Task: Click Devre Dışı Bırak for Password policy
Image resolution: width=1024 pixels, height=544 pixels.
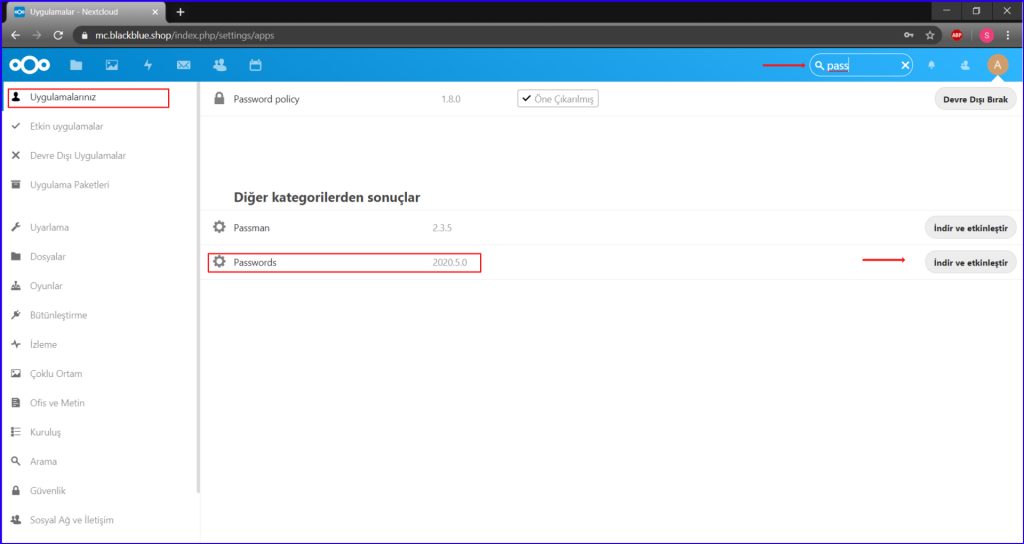Action: coord(976,99)
